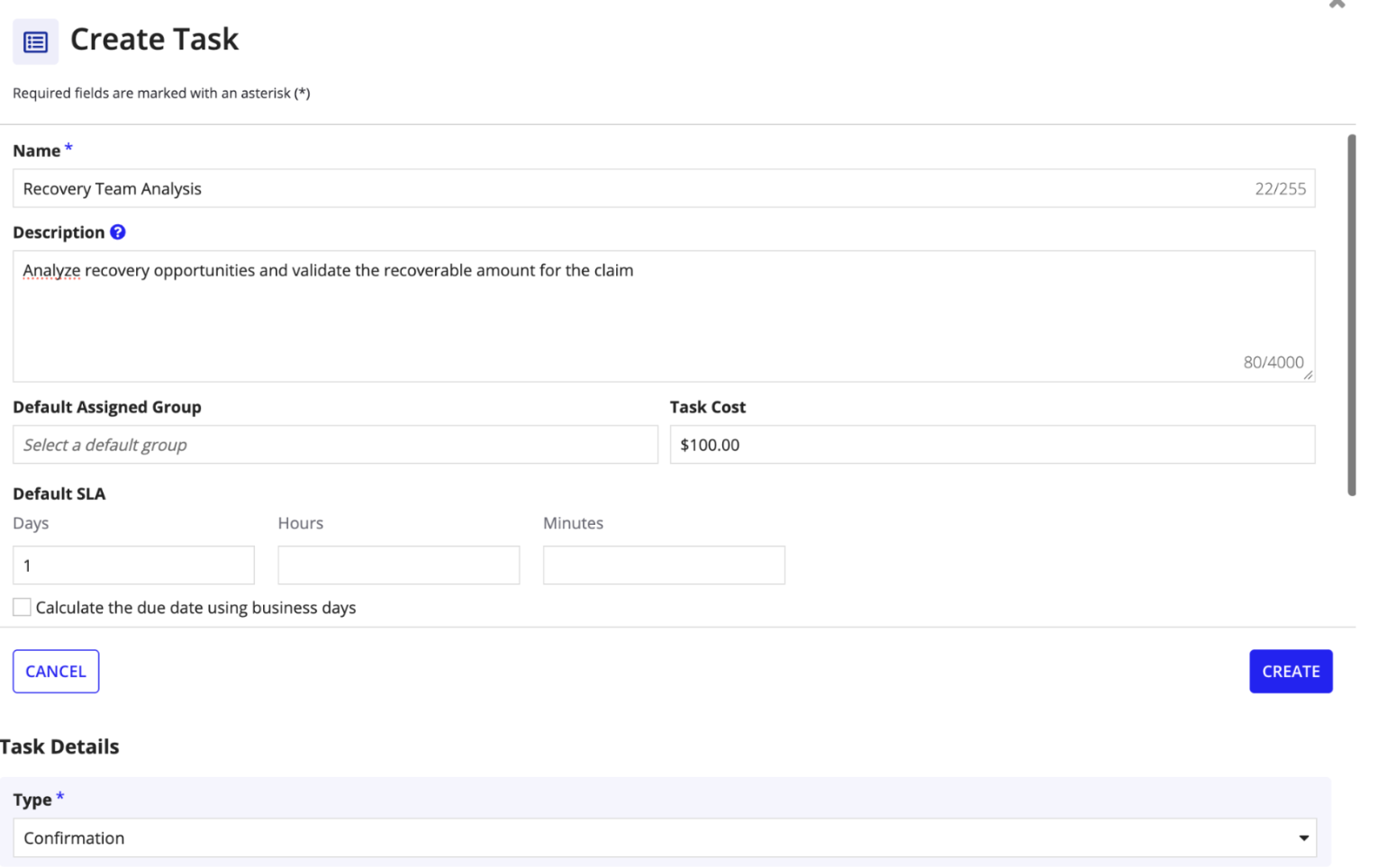Click the SLA Hours field
Screen dimensions: 1396x868
point(399,565)
